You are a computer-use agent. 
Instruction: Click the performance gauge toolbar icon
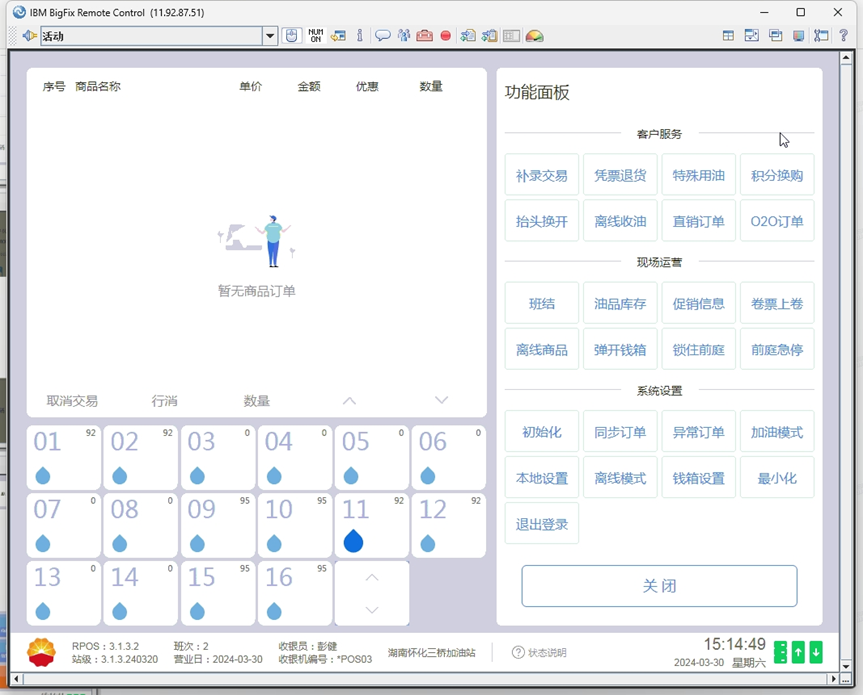click(535, 36)
